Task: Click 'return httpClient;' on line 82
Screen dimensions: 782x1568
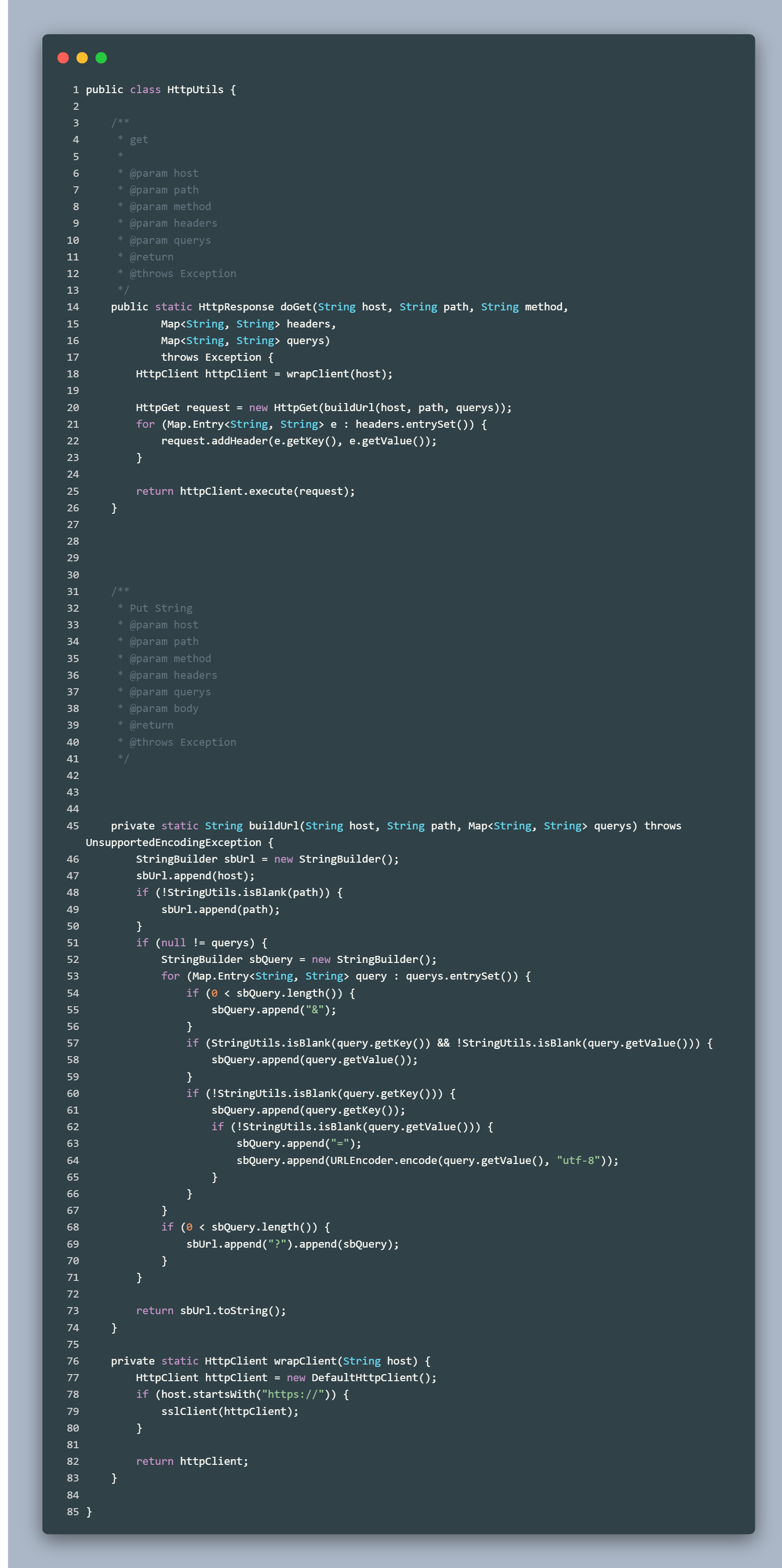Action: (x=192, y=1462)
